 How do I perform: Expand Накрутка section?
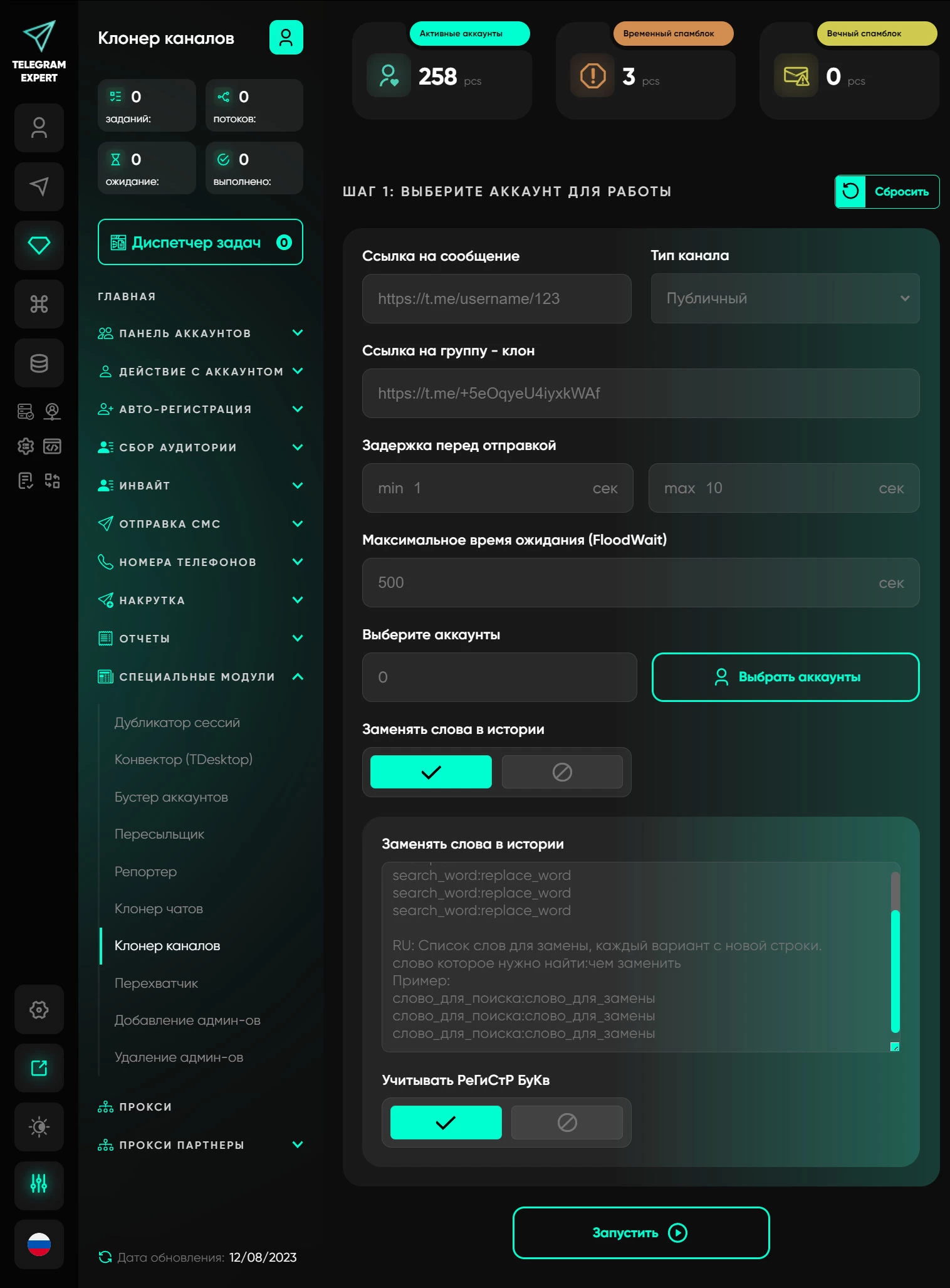201,600
